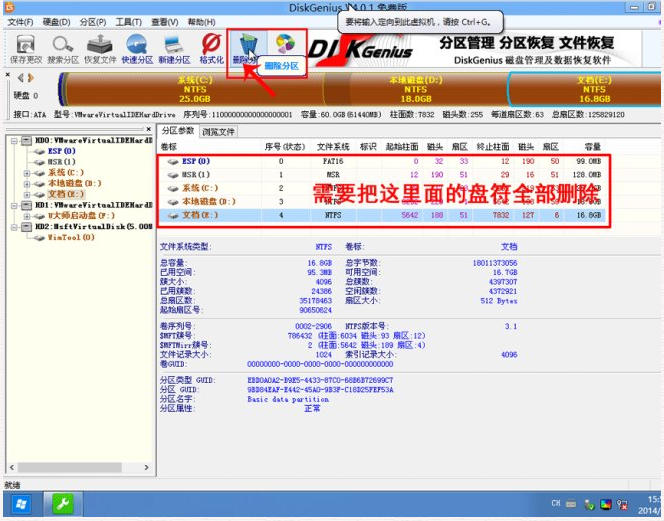Image resolution: width=664 pixels, height=521 pixels.
Task: Click the colorful pie chart toolbar icon
Action: [285, 43]
